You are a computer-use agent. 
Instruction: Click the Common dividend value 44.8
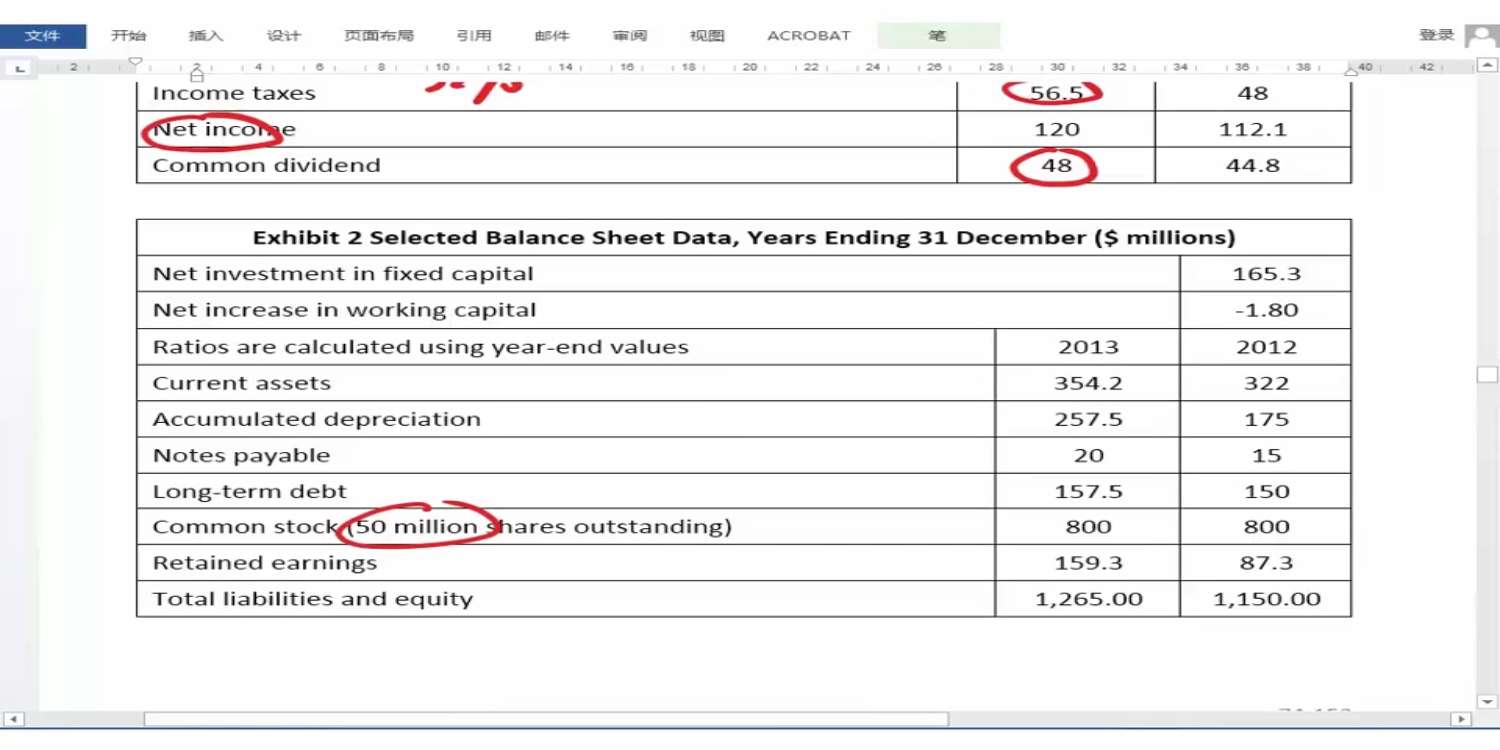click(x=1253, y=165)
